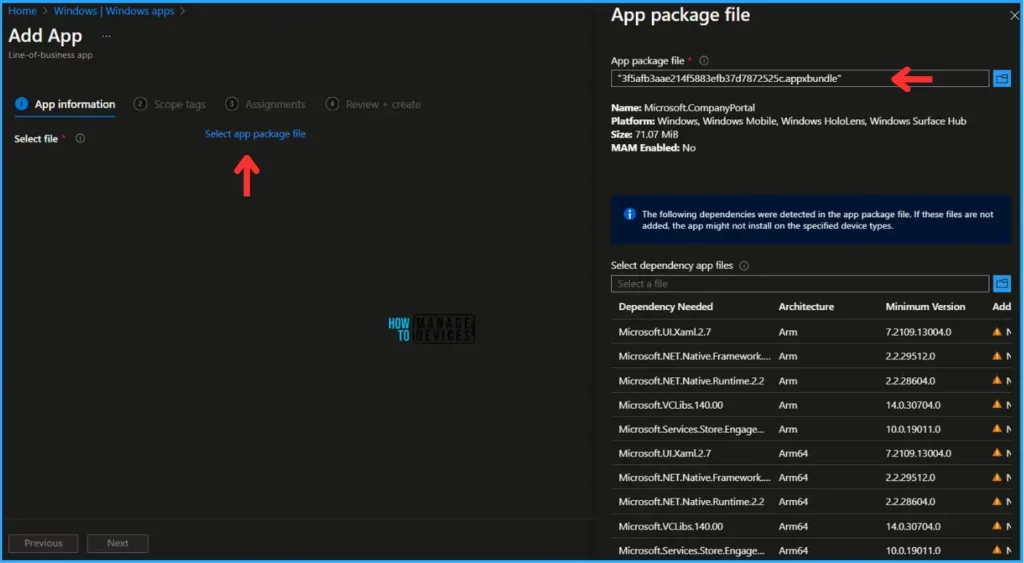The width and height of the screenshot is (1024, 563).
Task: Click the Next button
Action: 118,543
